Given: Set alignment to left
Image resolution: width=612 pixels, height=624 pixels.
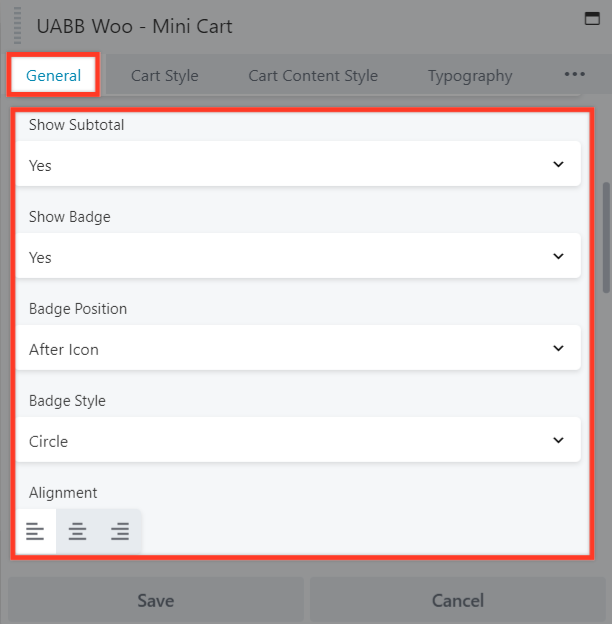Looking at the screenshot, I should (35, 532).
